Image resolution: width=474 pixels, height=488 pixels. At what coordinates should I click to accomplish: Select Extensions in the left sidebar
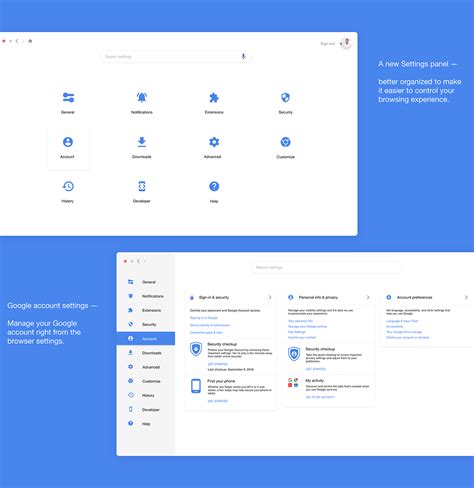146,310
